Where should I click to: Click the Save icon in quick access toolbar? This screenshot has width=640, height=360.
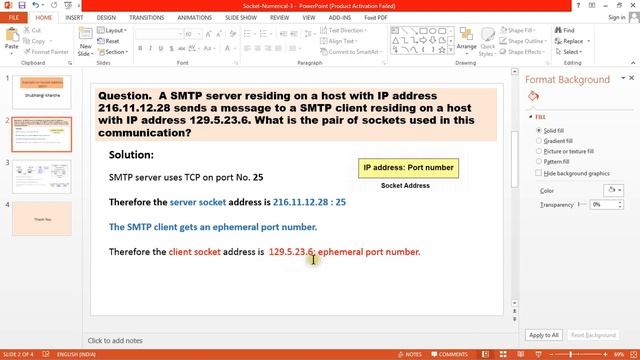[22, 5]
